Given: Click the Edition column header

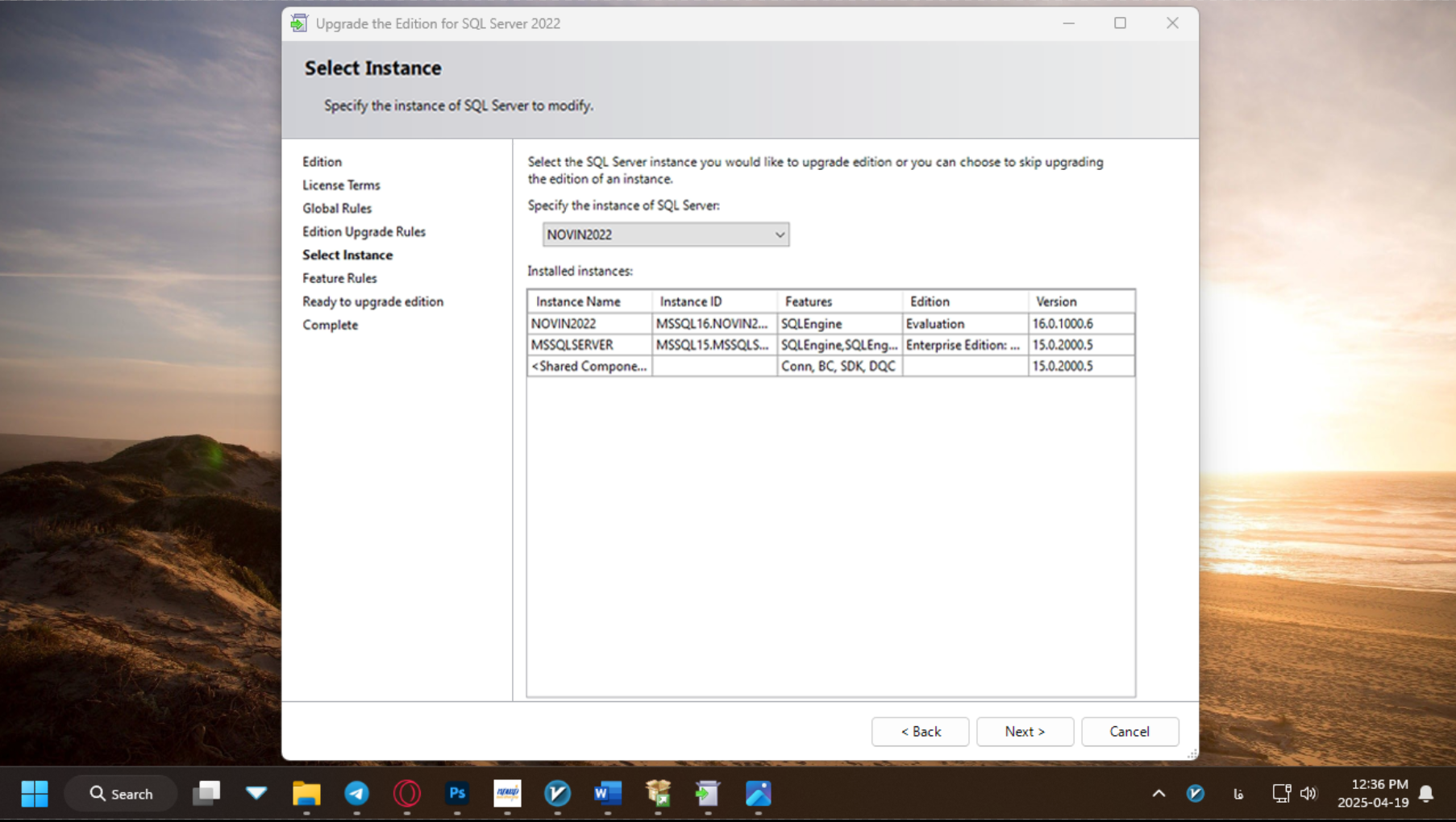Looking at the screenshot, I should [965, 301].
